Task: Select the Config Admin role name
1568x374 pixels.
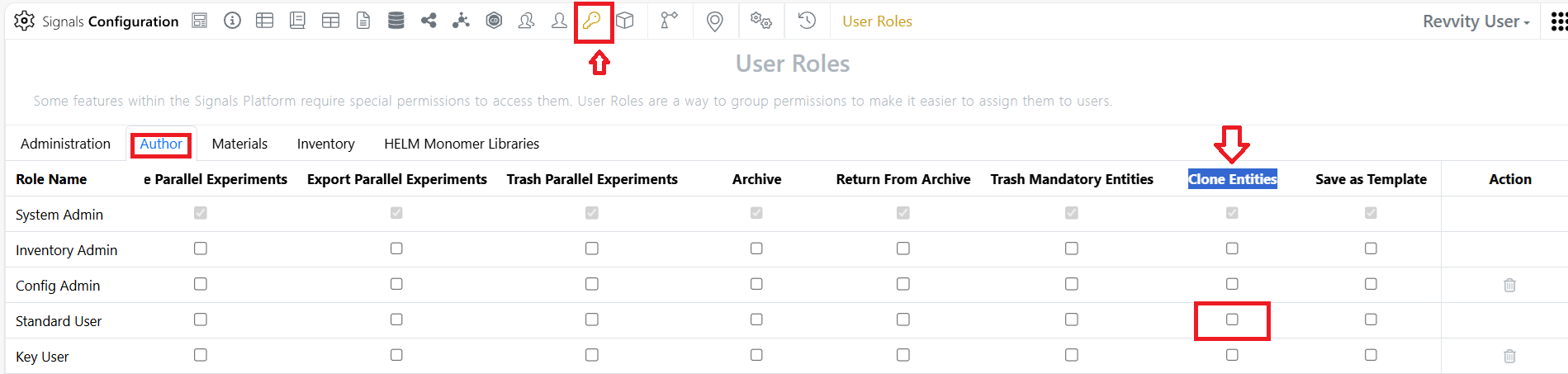Action: (58, 286)
